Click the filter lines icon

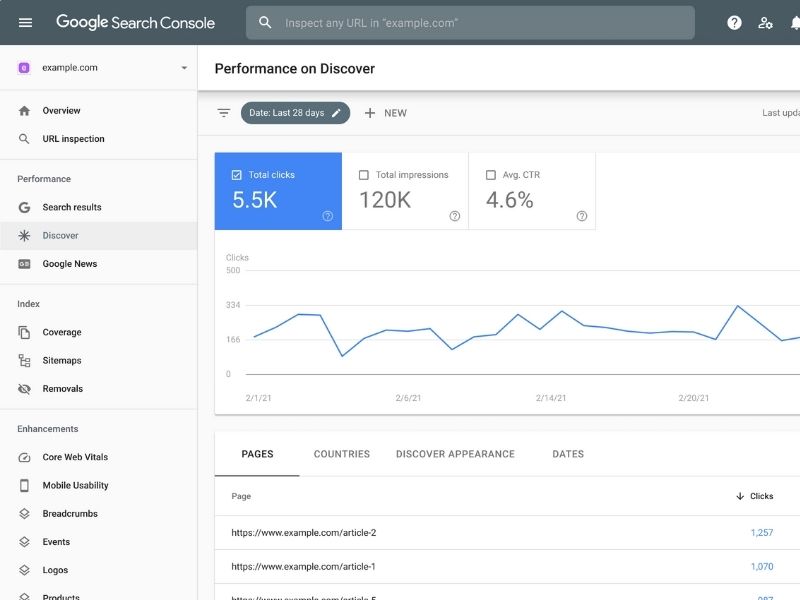tap(223, 113)
